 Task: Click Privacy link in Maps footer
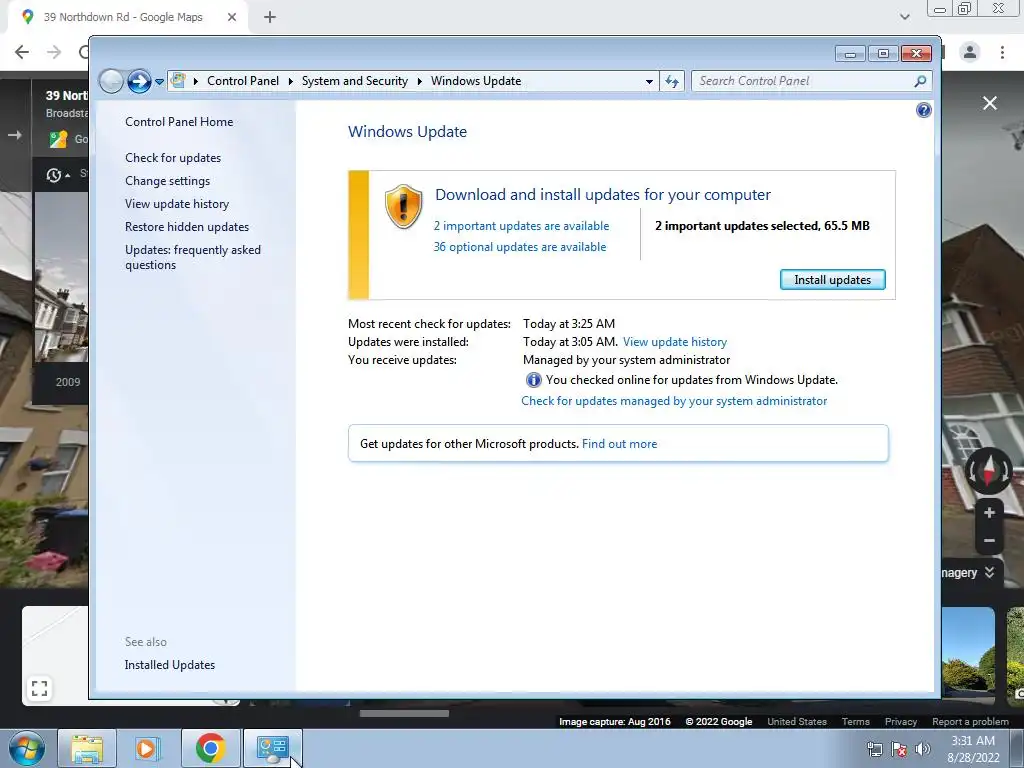901,722
